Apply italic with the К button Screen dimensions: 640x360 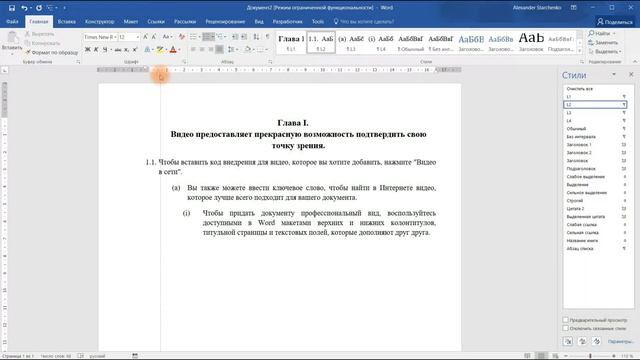[x=96, y=49]
